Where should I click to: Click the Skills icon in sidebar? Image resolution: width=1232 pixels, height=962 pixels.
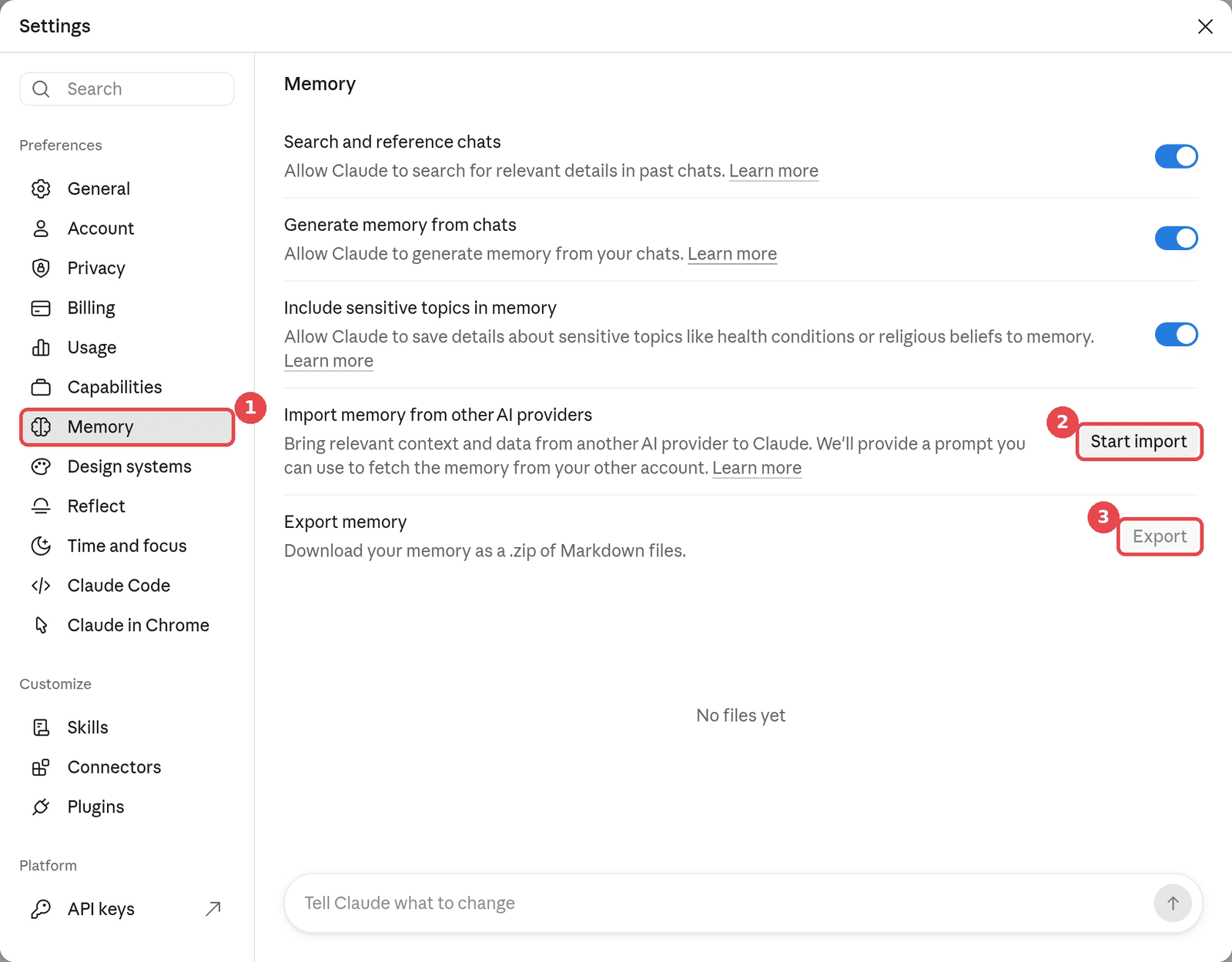(41, 727)
